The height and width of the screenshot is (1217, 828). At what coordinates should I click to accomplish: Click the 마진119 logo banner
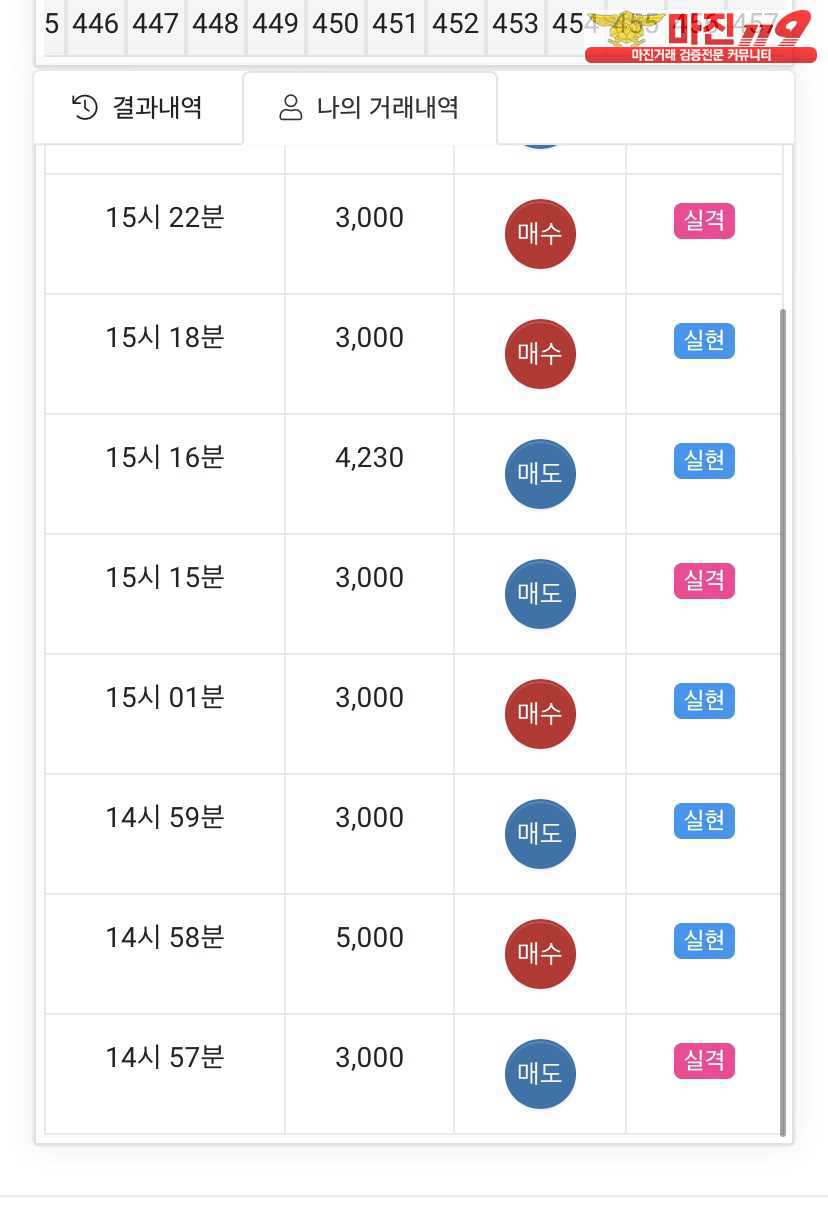[700, 37]
